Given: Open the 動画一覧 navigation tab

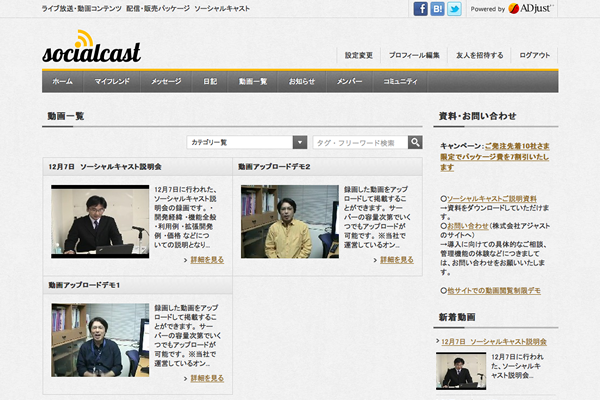Looking at the screenshot, I should click(x=249, y=81).
